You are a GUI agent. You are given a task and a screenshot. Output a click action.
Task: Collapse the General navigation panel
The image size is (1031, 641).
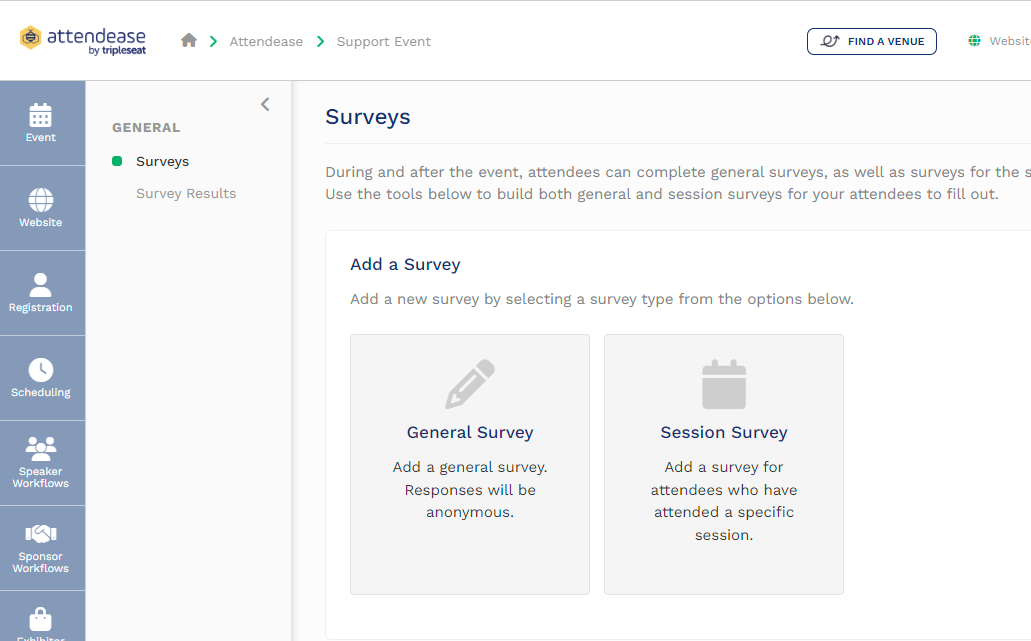[x=264, y=103]
